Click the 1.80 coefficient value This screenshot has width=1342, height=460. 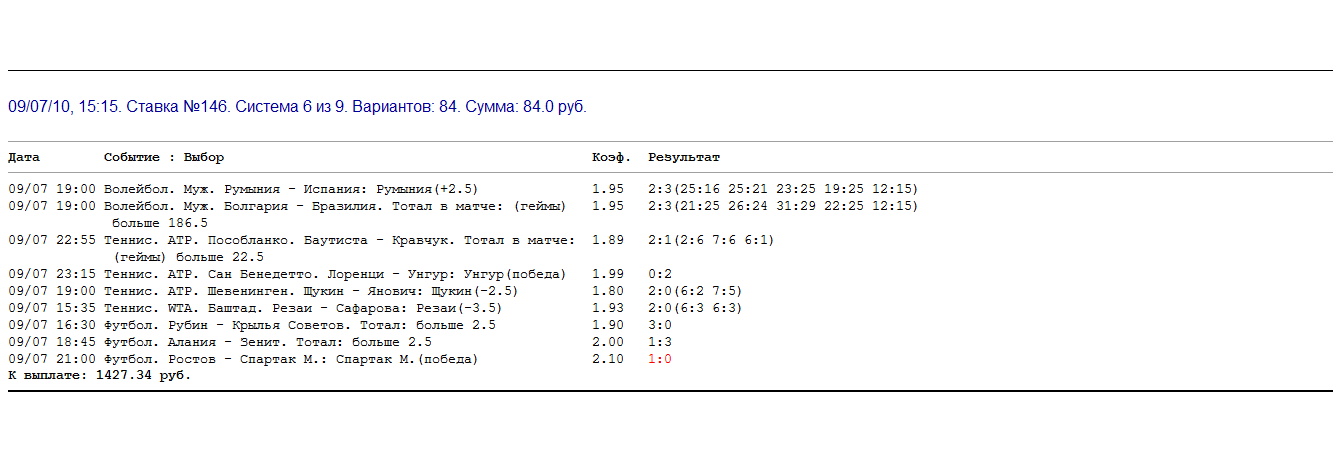pyautogui.click(x=608, y=291)
